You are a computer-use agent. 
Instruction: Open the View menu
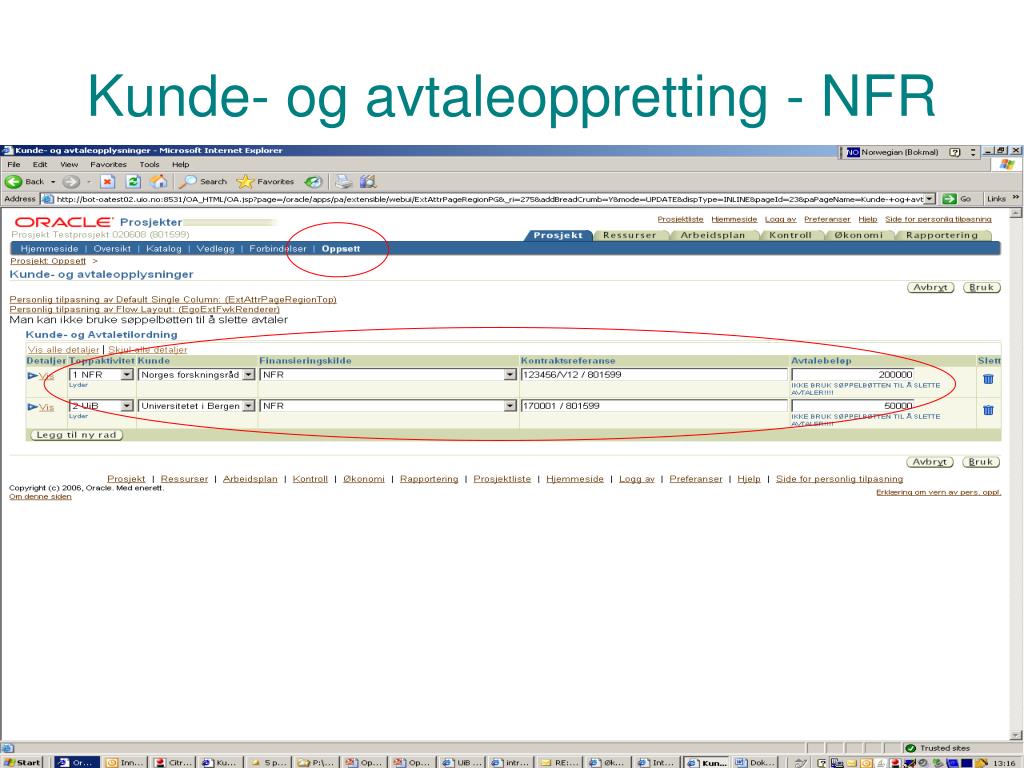point(69,165)
